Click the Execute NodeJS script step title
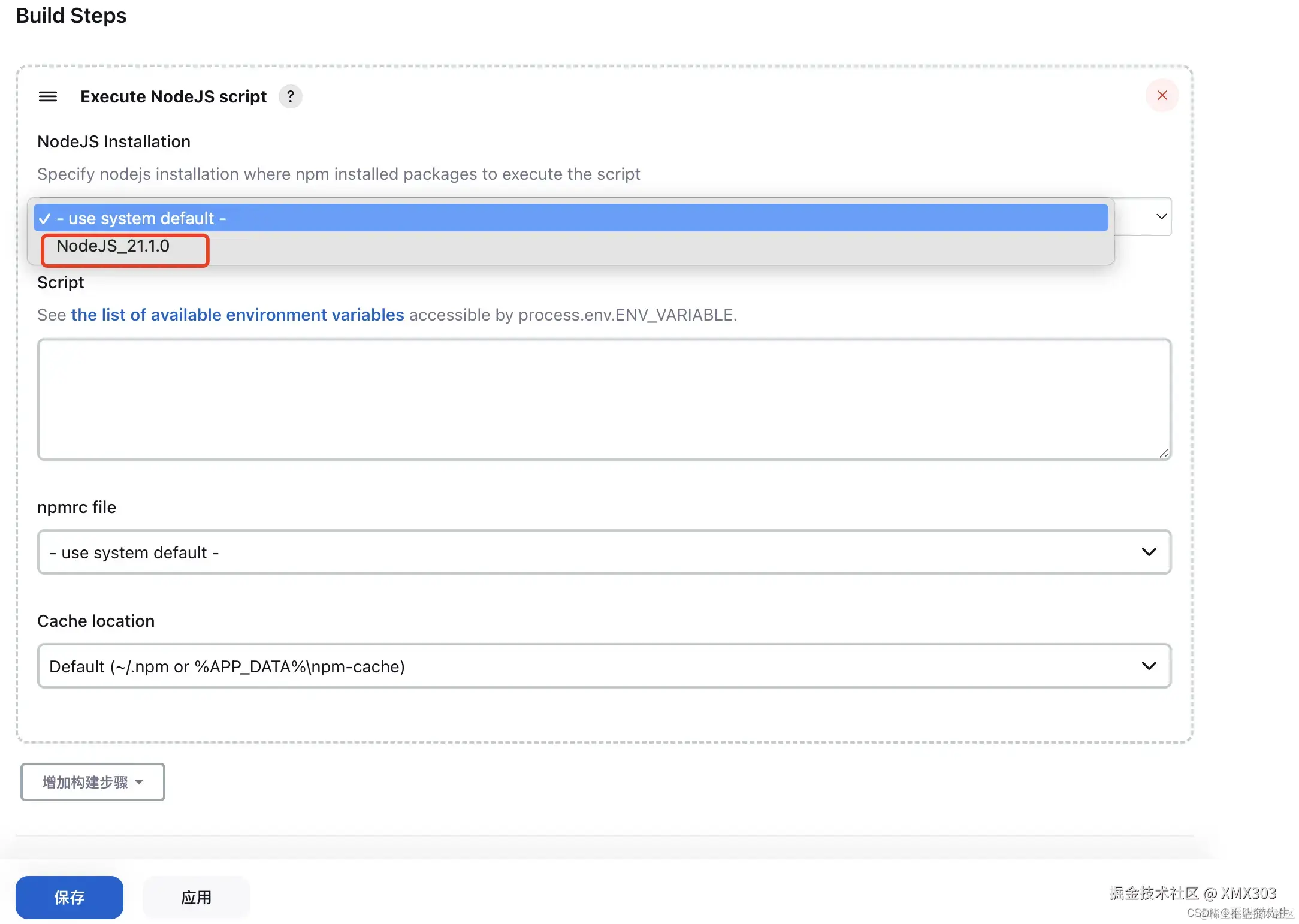Viewport: 1299px width, 924px height. click(x=173, y=96)
